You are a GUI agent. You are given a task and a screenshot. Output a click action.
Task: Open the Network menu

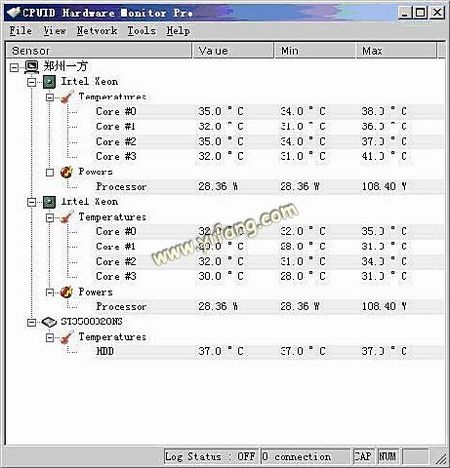[x=97, y=31]
